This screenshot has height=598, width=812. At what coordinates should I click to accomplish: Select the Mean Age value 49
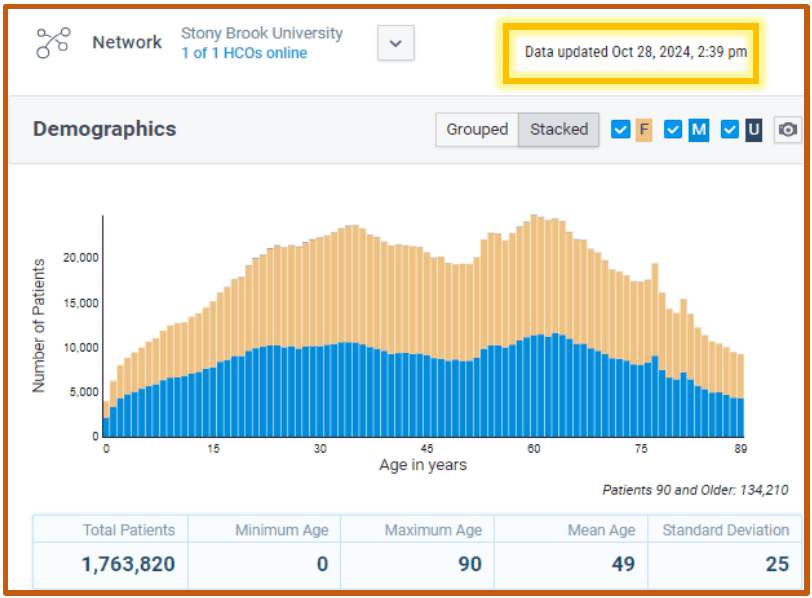point(623,564)
